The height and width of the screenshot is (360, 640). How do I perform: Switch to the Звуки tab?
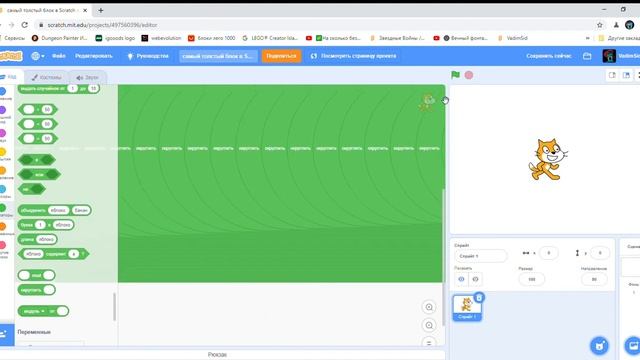[x=87, y=77]
